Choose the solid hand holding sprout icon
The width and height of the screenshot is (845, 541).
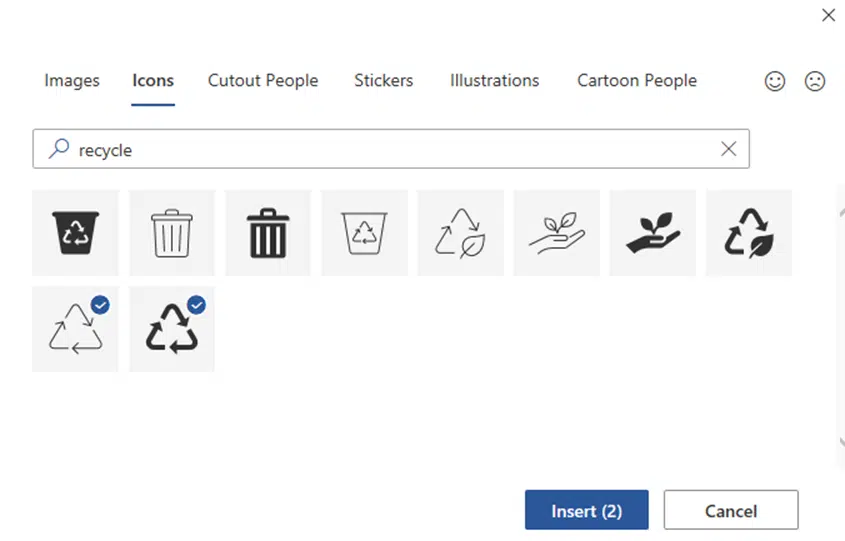click(x=653, y=233)
